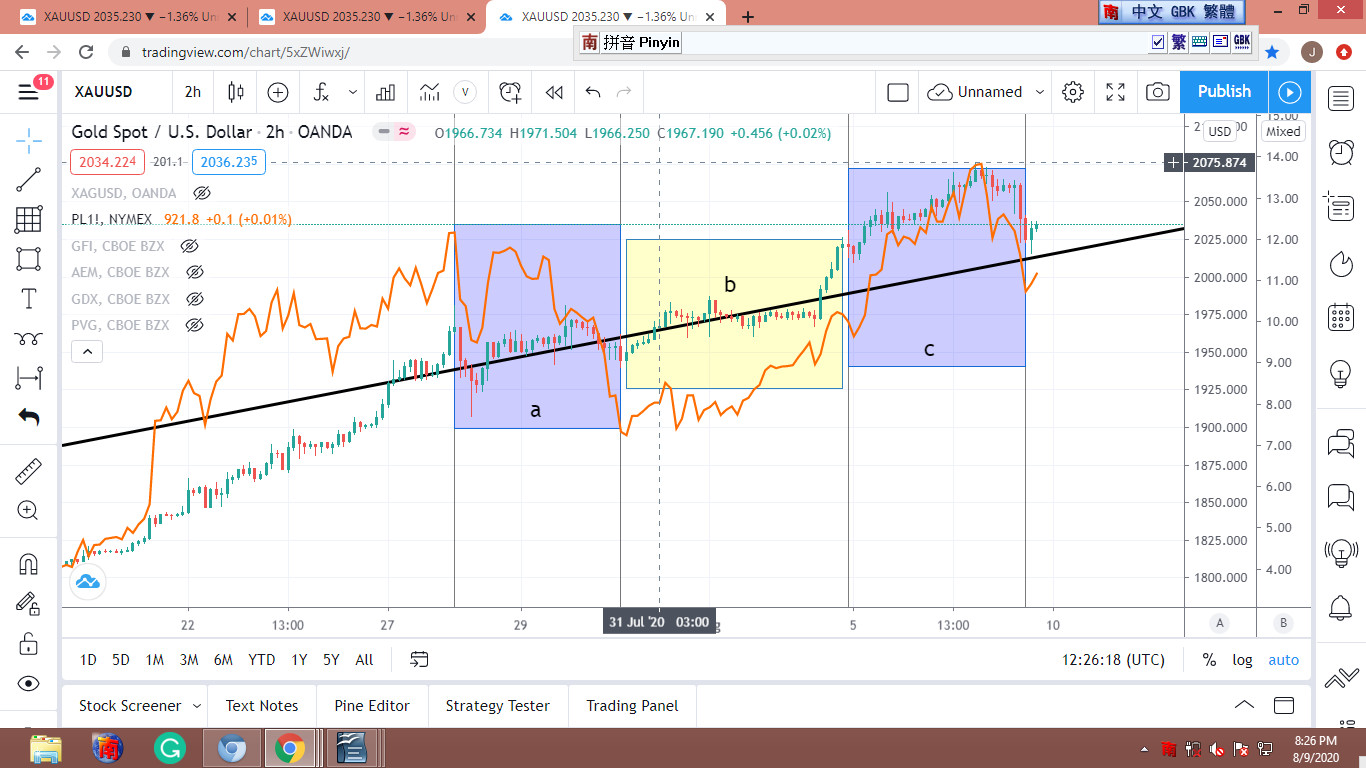The height and width of the screenshot is (768, 1366).
Task: Toggle visibility of XAGUSD comparison symbol
Action: (x=202, y=193)
